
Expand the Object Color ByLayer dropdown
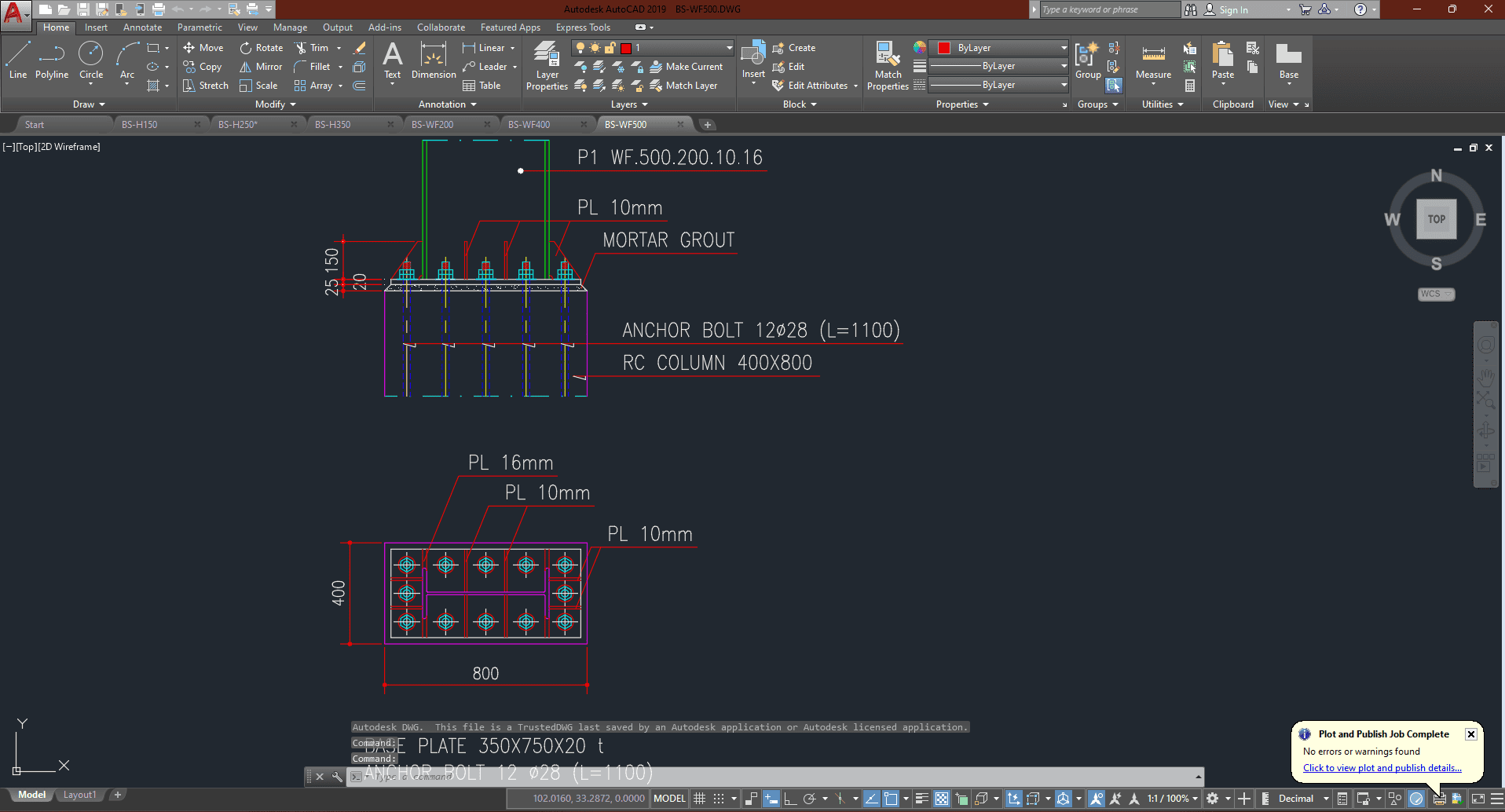(1064, 48)
